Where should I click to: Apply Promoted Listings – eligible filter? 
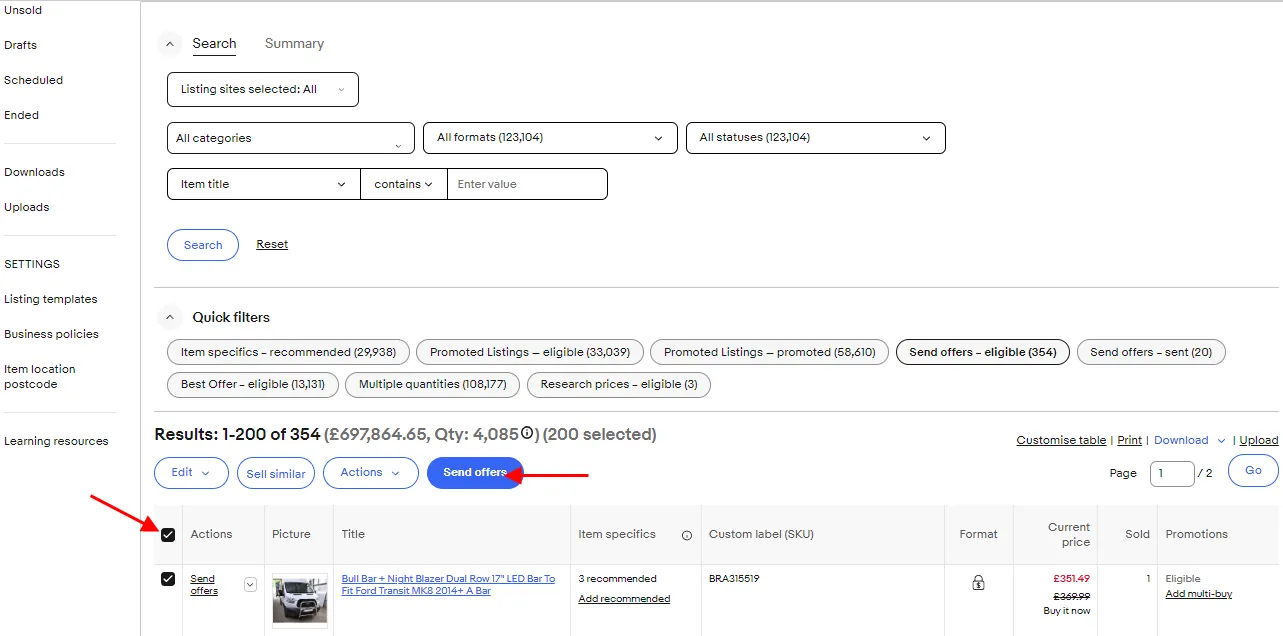530,352
